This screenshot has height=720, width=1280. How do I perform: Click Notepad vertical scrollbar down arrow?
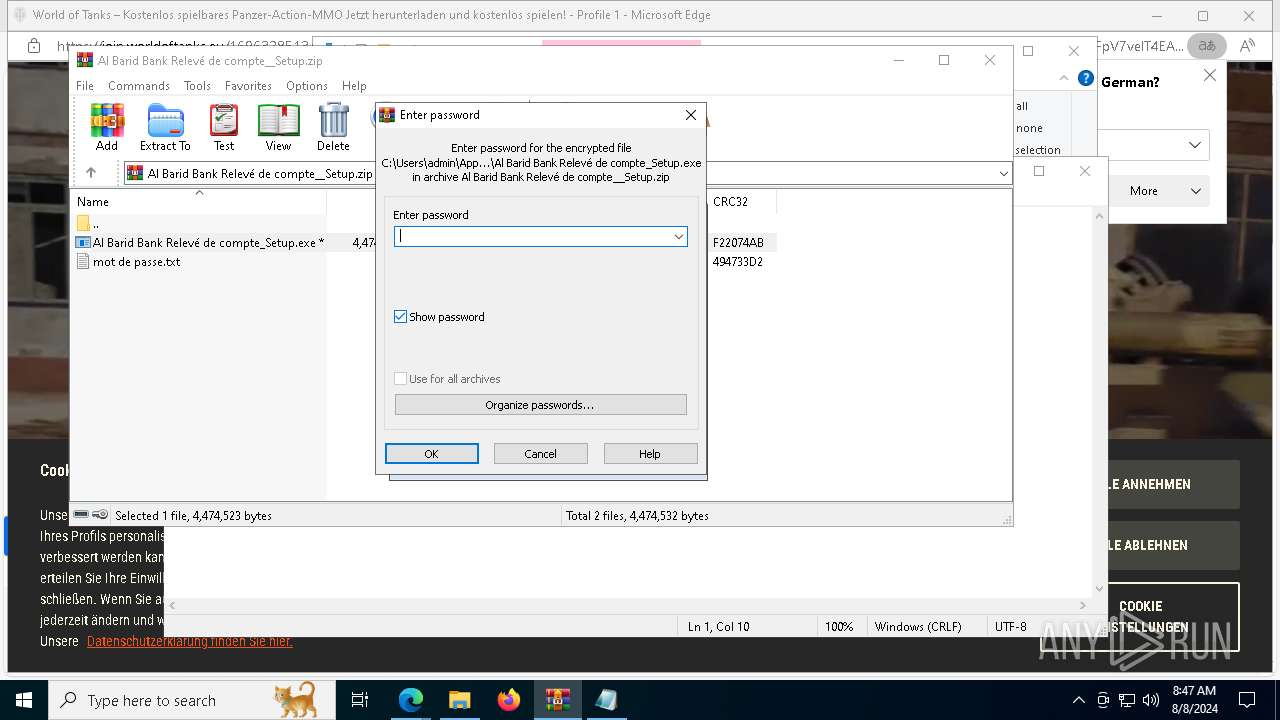(1100, 588)
